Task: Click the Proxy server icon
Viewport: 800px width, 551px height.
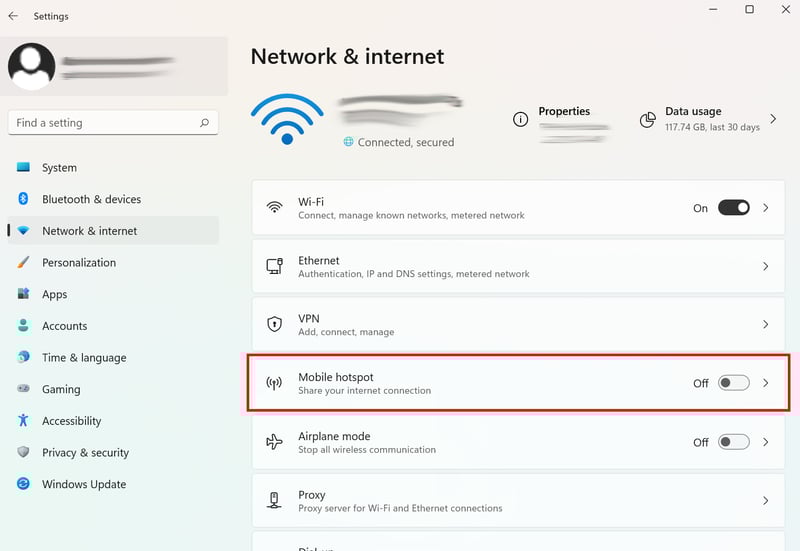Action: (274, 500)
